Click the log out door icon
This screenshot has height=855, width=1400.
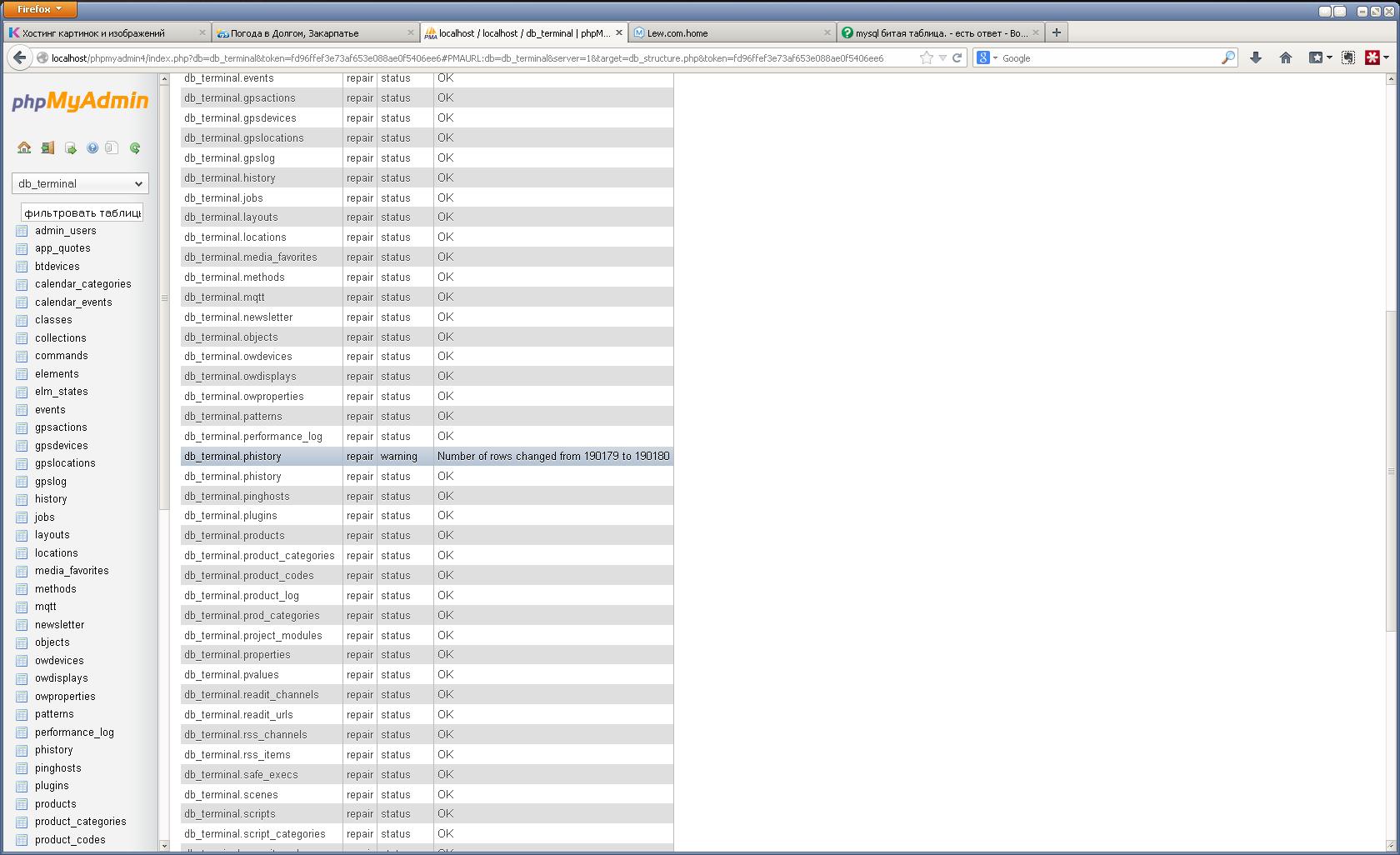tap(47, 147)
